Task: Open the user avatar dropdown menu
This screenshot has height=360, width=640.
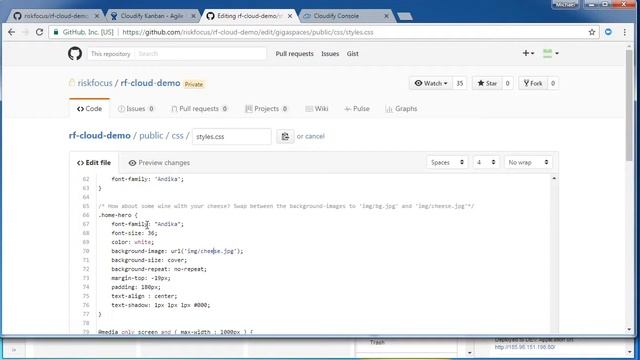Action: coord(551,53)
